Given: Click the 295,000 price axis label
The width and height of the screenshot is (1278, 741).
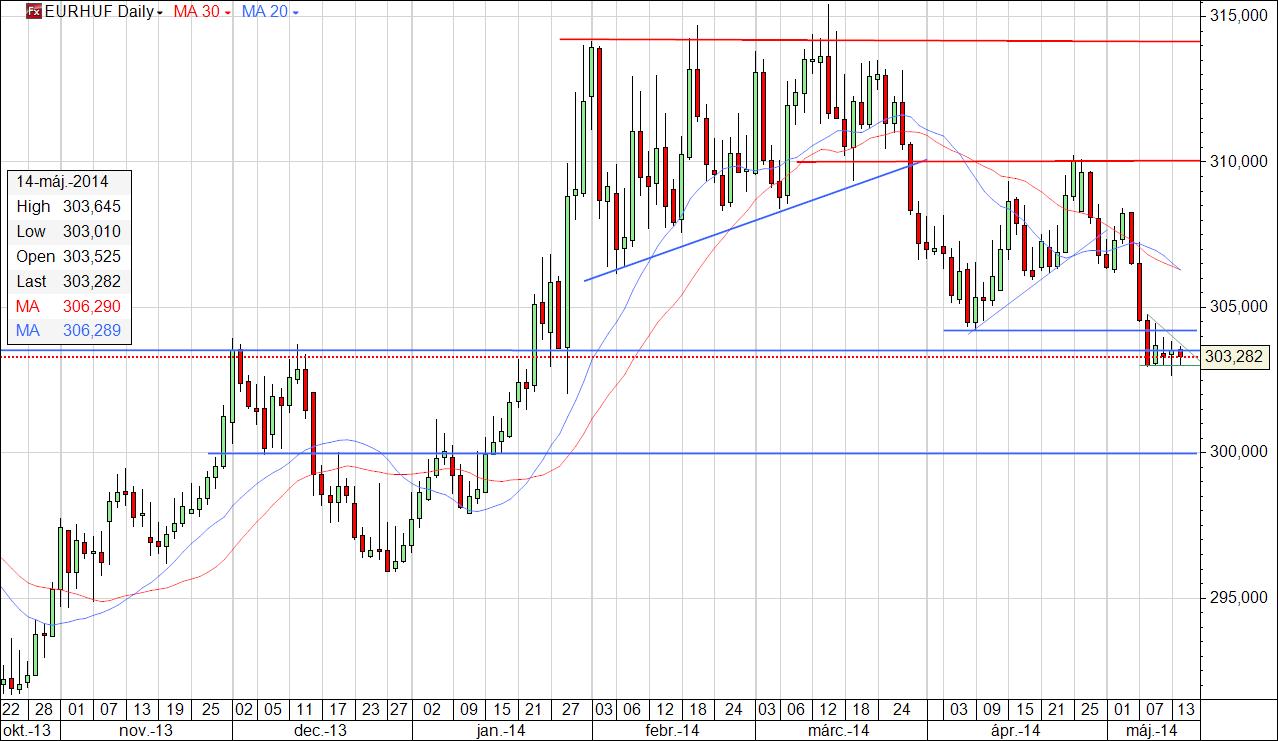Looking at the screenshot, I should pyautogui.click(x=1237, y=598).
